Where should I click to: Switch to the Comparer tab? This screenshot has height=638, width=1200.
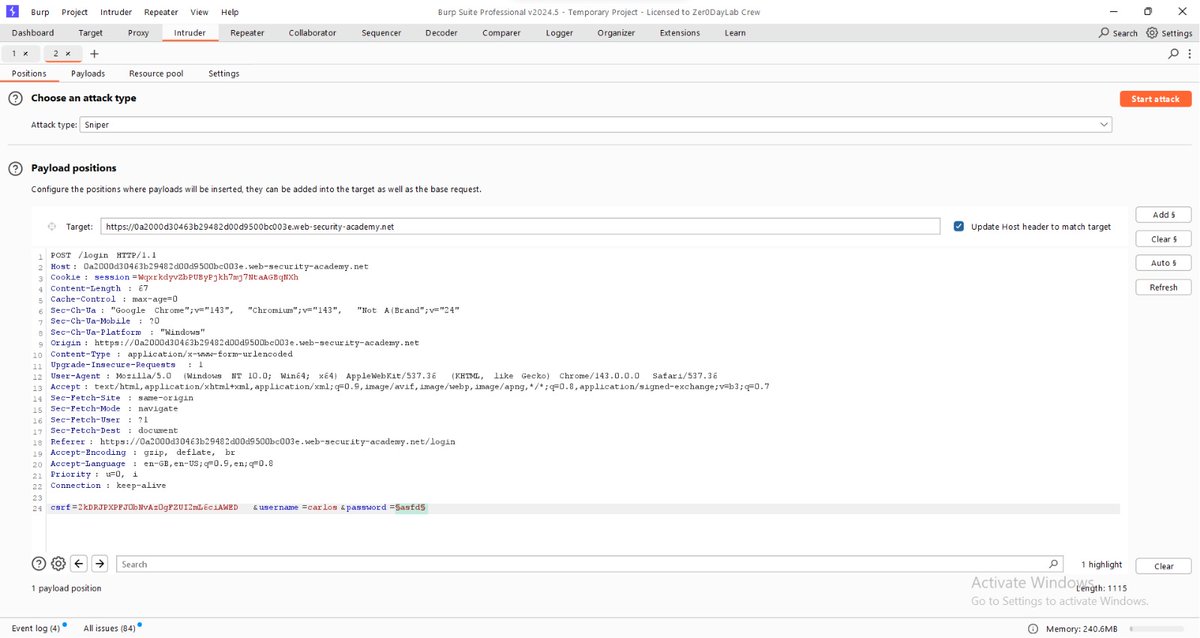point(501,33)
